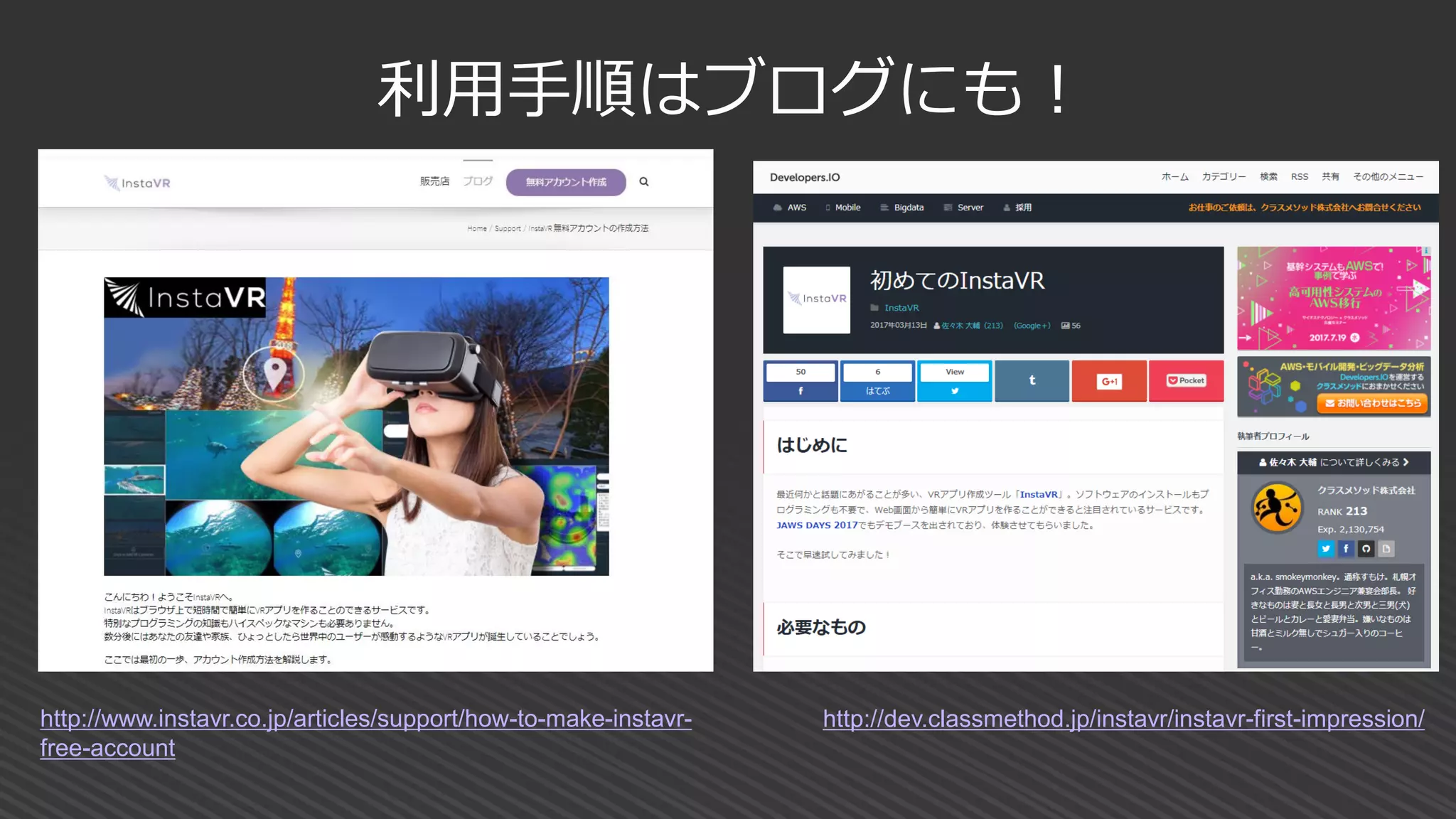Open the instavr.co.jp free-account URL link

coord(365,733)
